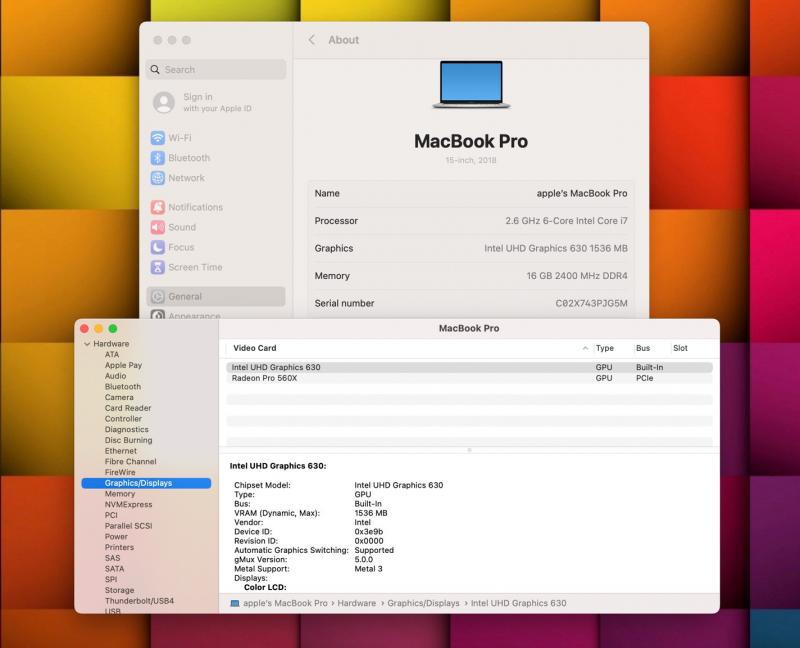Image resolution: width=800 pixels, height=648 pixels.
Task: Click the serial number C02X743PJG5M
Action: [591, 304]
